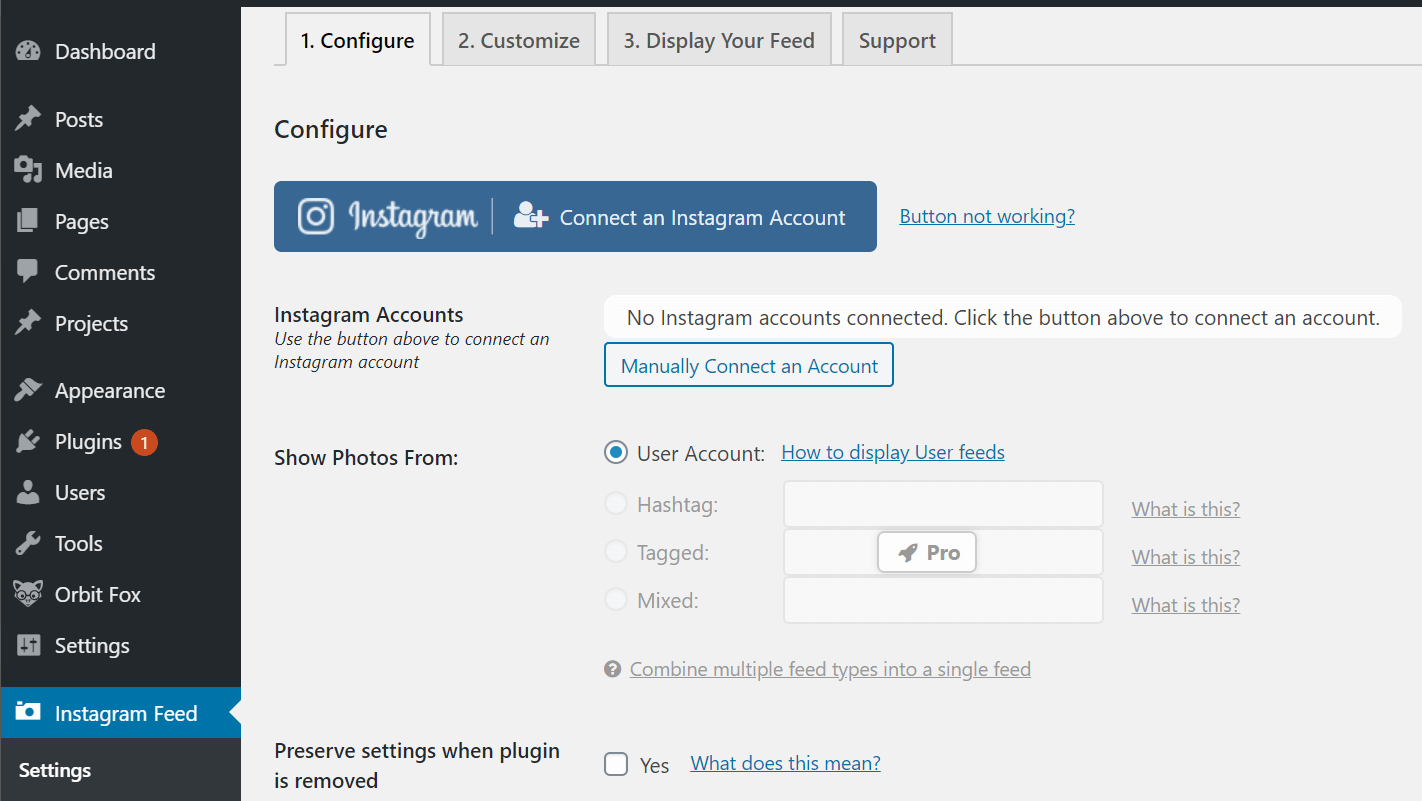Click the Pages icon in sidebar
Screen dimensions: 1422x801
(28, 222)
